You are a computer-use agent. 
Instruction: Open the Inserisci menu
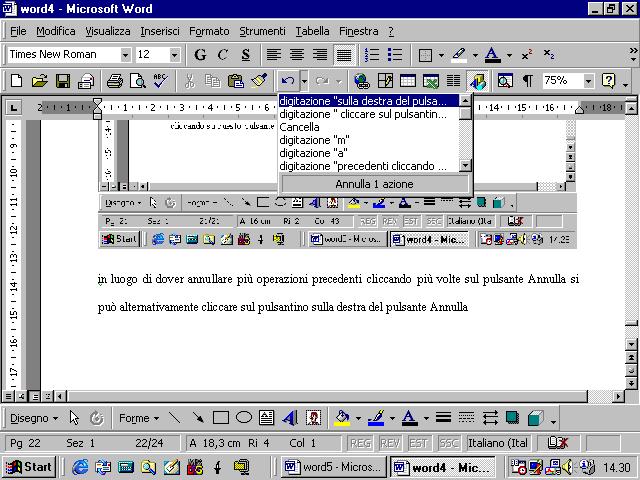[160, 31]
